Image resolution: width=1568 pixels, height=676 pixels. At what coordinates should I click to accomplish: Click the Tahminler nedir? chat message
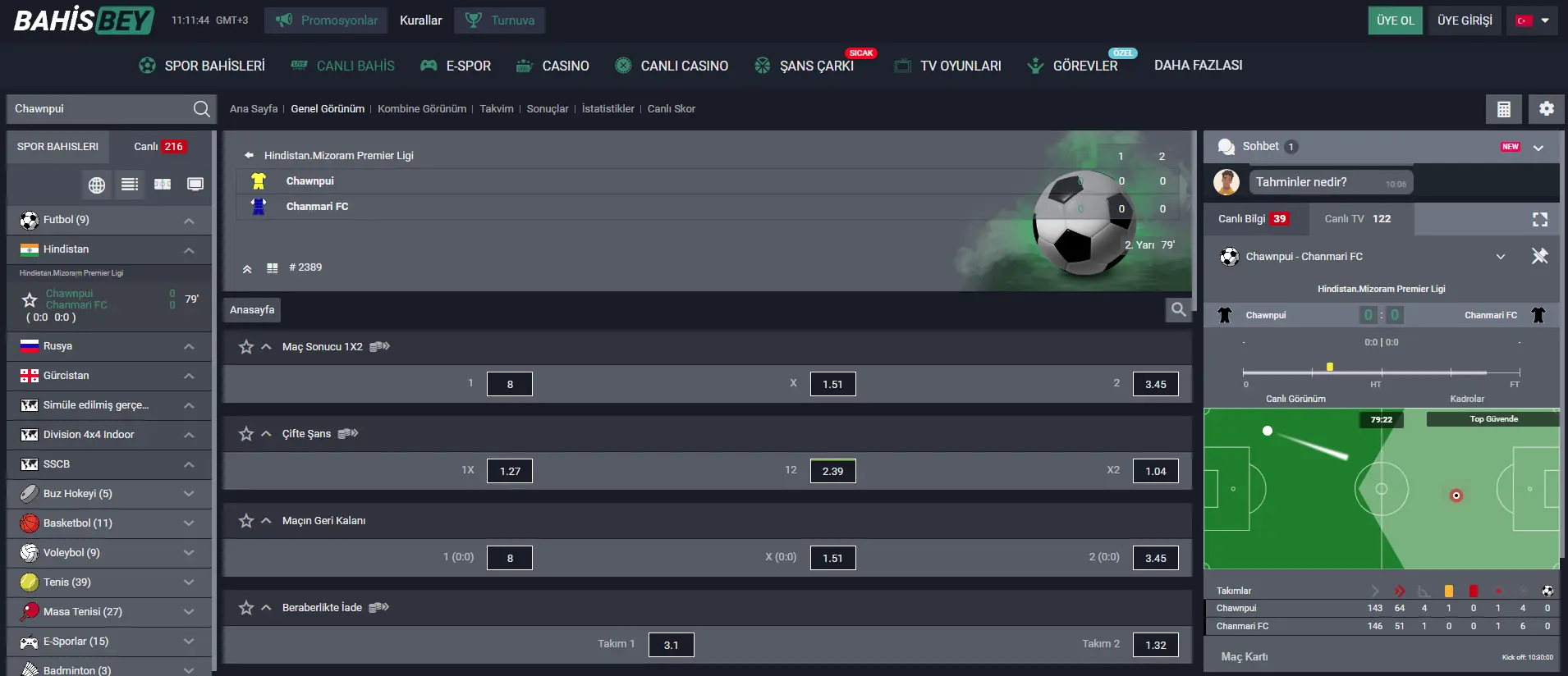[x=1331, y=182]
